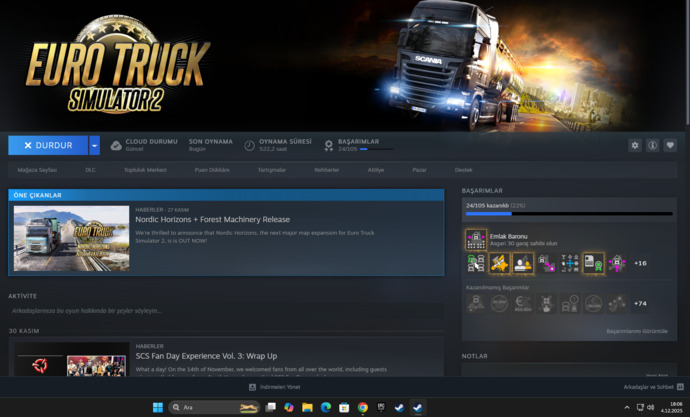690x417 pixels.
Task: Open Task View from the taskbar
Action: pyautogui.click(x=271, y=407)
